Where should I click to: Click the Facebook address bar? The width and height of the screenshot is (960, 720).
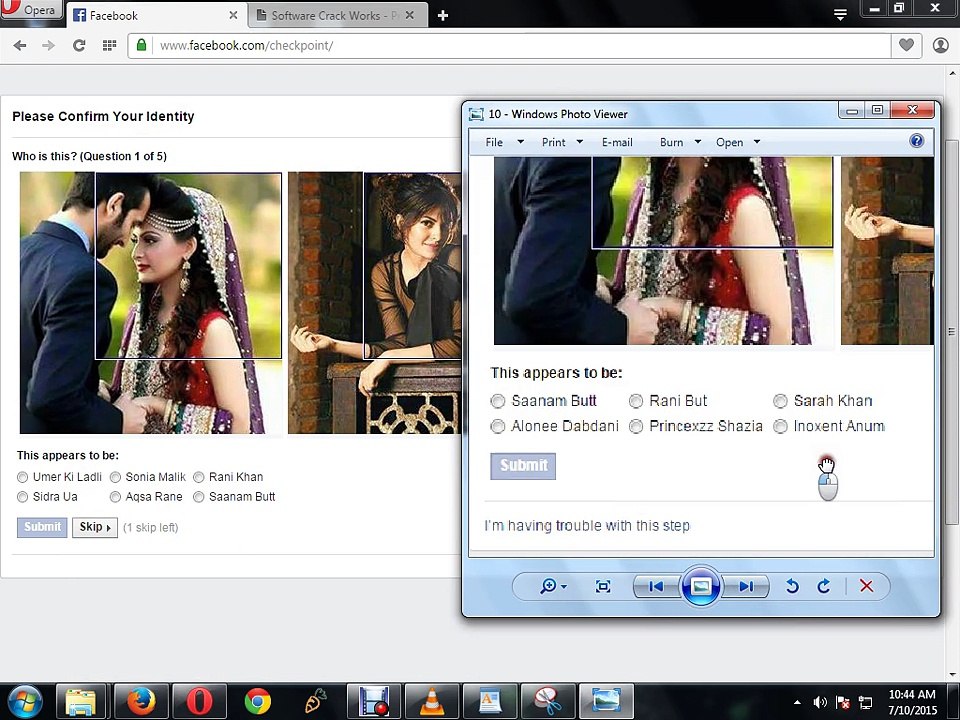[509, 45]
